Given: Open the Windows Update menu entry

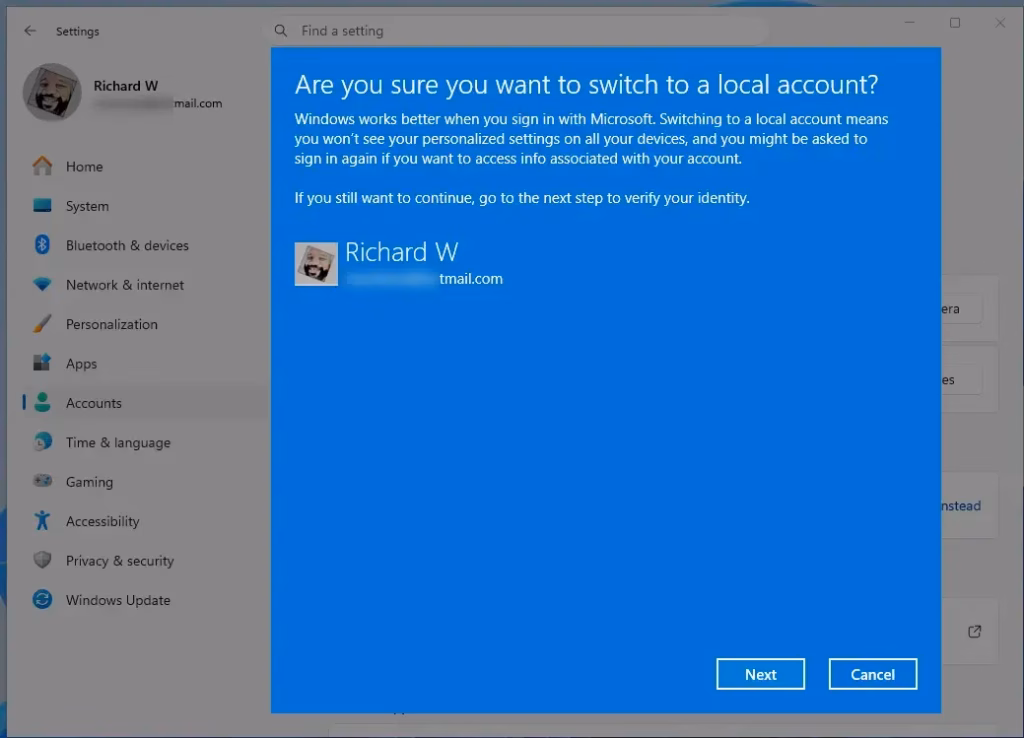Looking at the screenshot, I should point(118,600).
